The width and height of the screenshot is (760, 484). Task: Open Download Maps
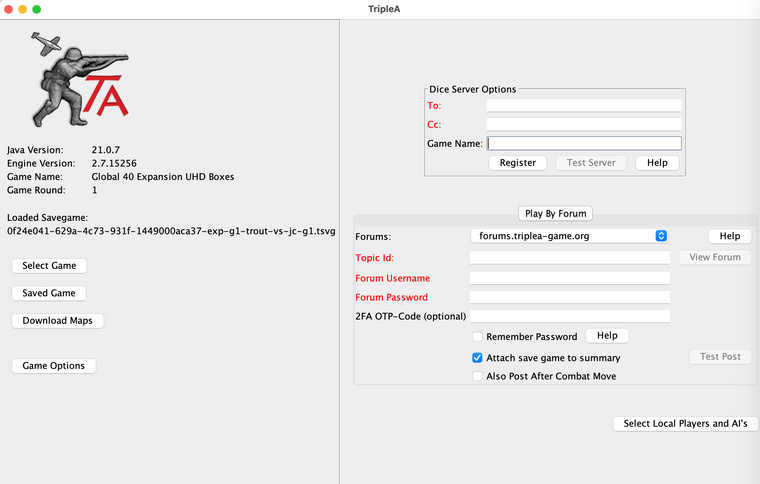[57, 321]
